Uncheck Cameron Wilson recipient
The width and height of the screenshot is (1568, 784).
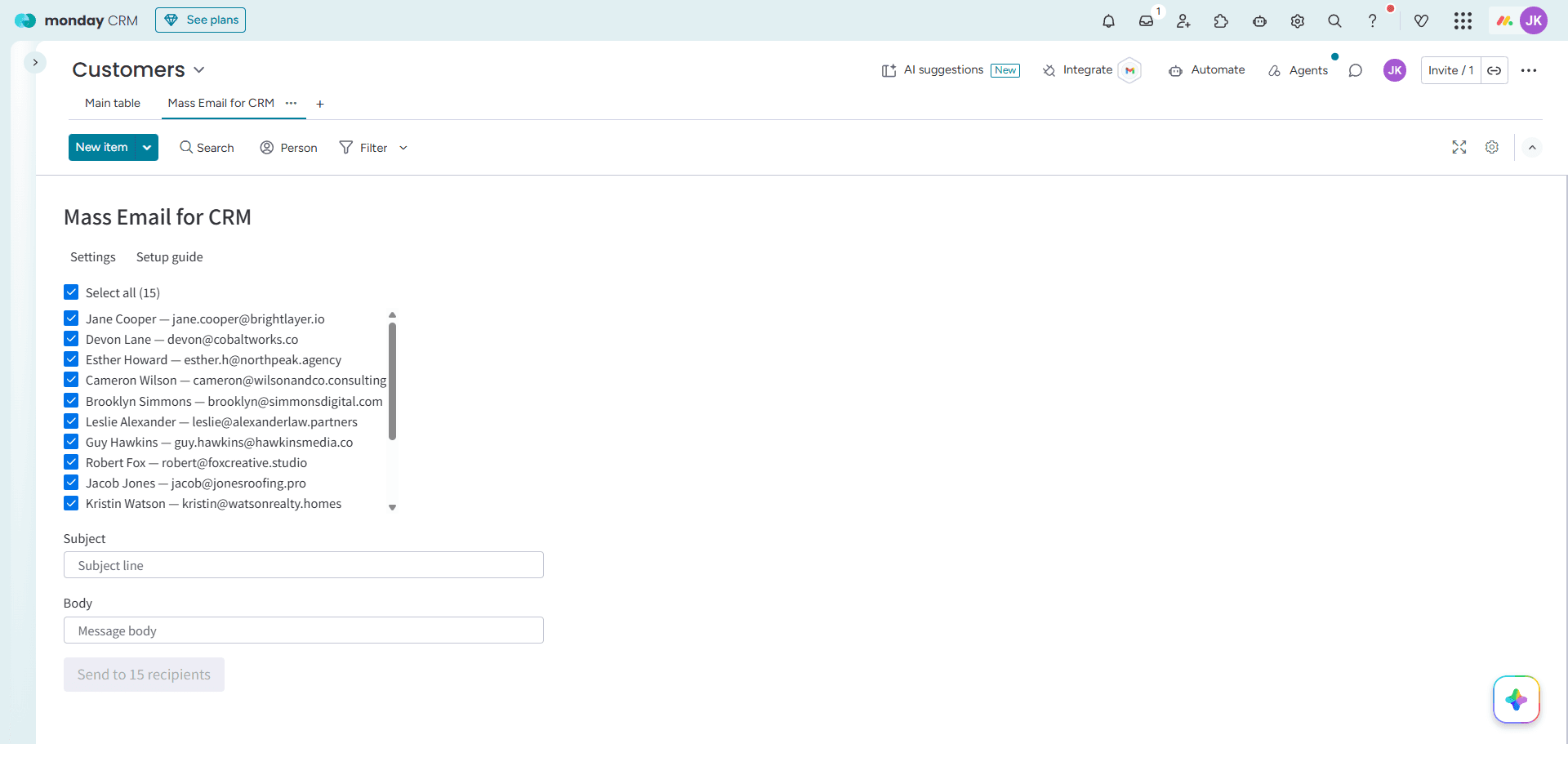71,380
